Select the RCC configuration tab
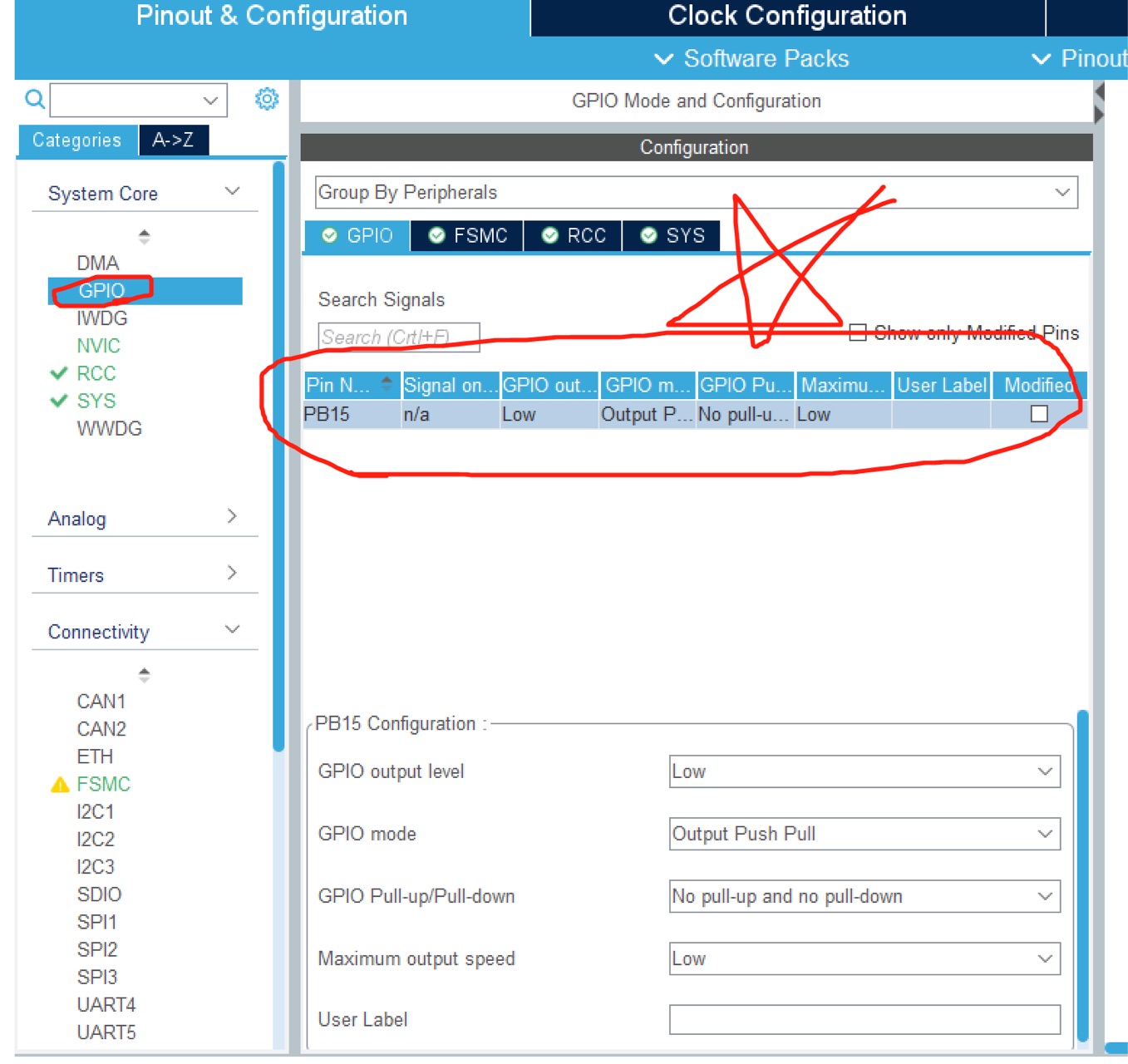Image resolution: width=1128 pixels, height=1064 pixels. click(574, 235)
